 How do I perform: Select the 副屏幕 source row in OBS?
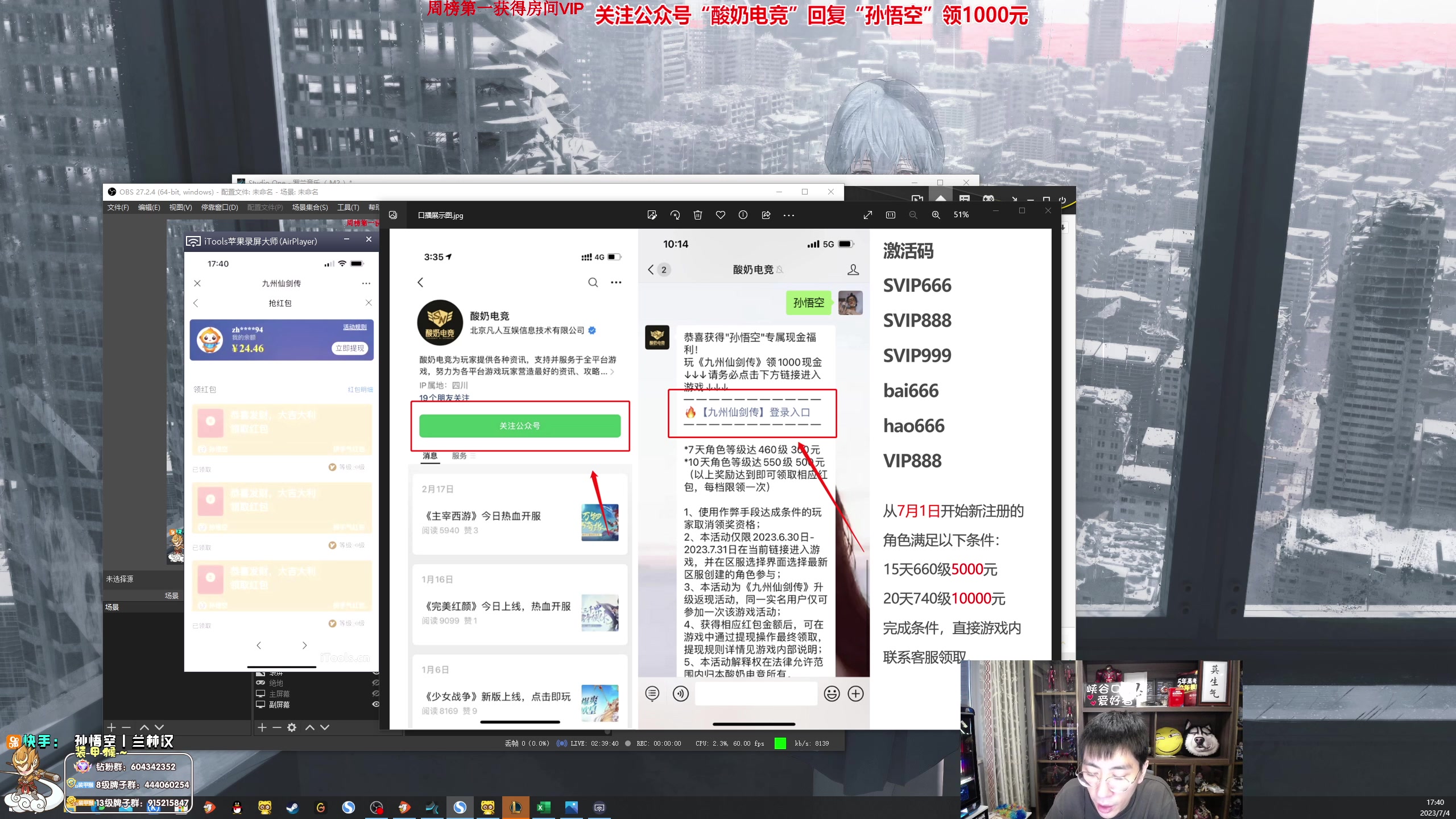click(317, 704)
